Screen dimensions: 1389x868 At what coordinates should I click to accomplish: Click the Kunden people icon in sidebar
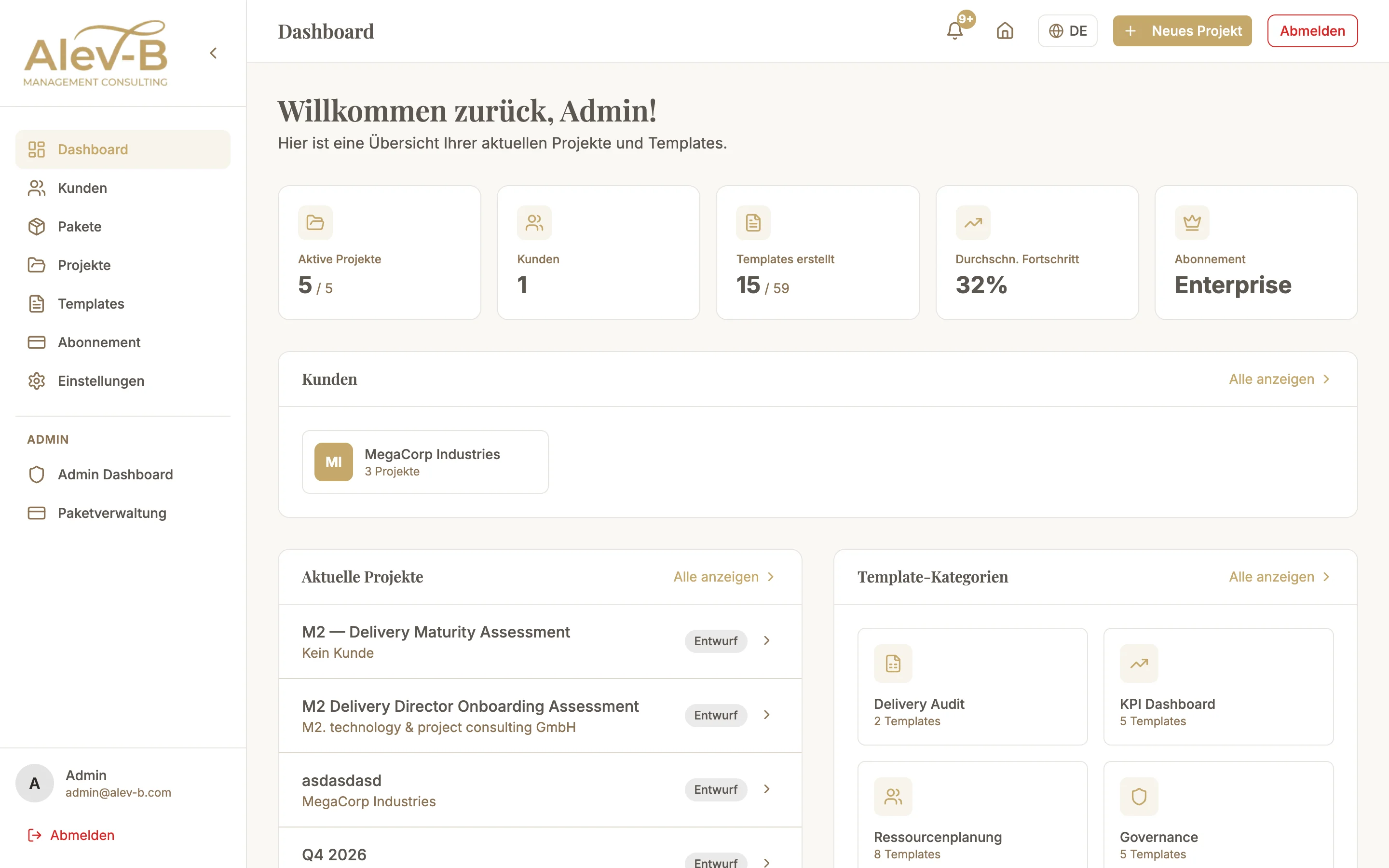point(37,188)
